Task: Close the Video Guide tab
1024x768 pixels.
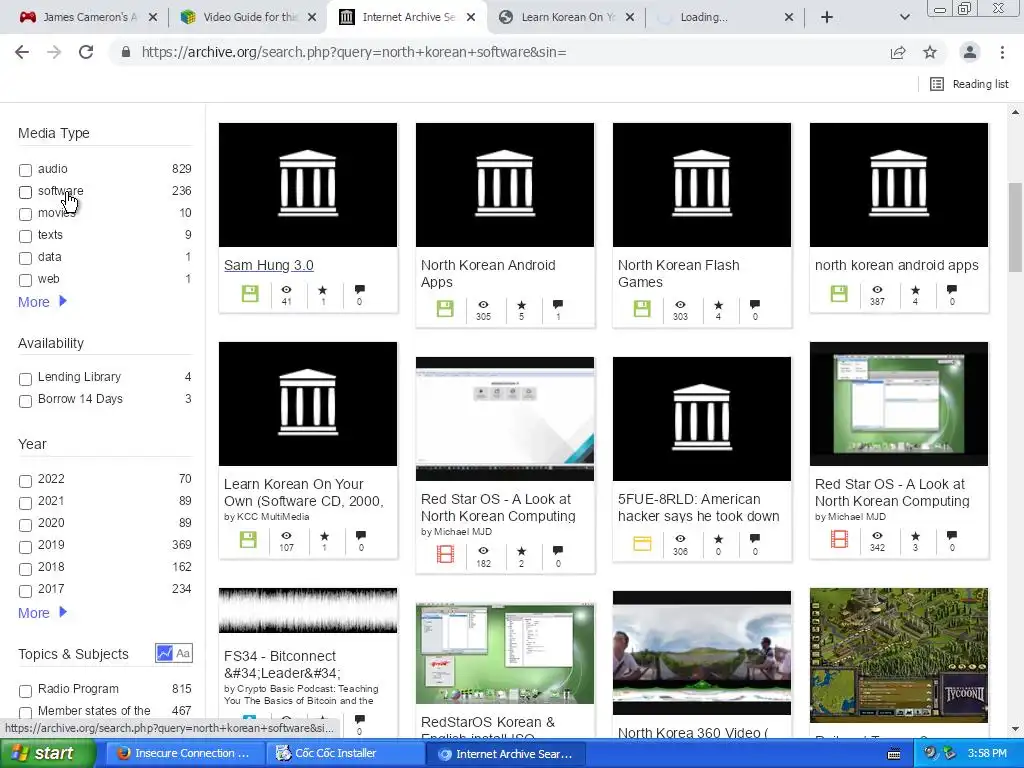Action: click(x=312, y=18)
